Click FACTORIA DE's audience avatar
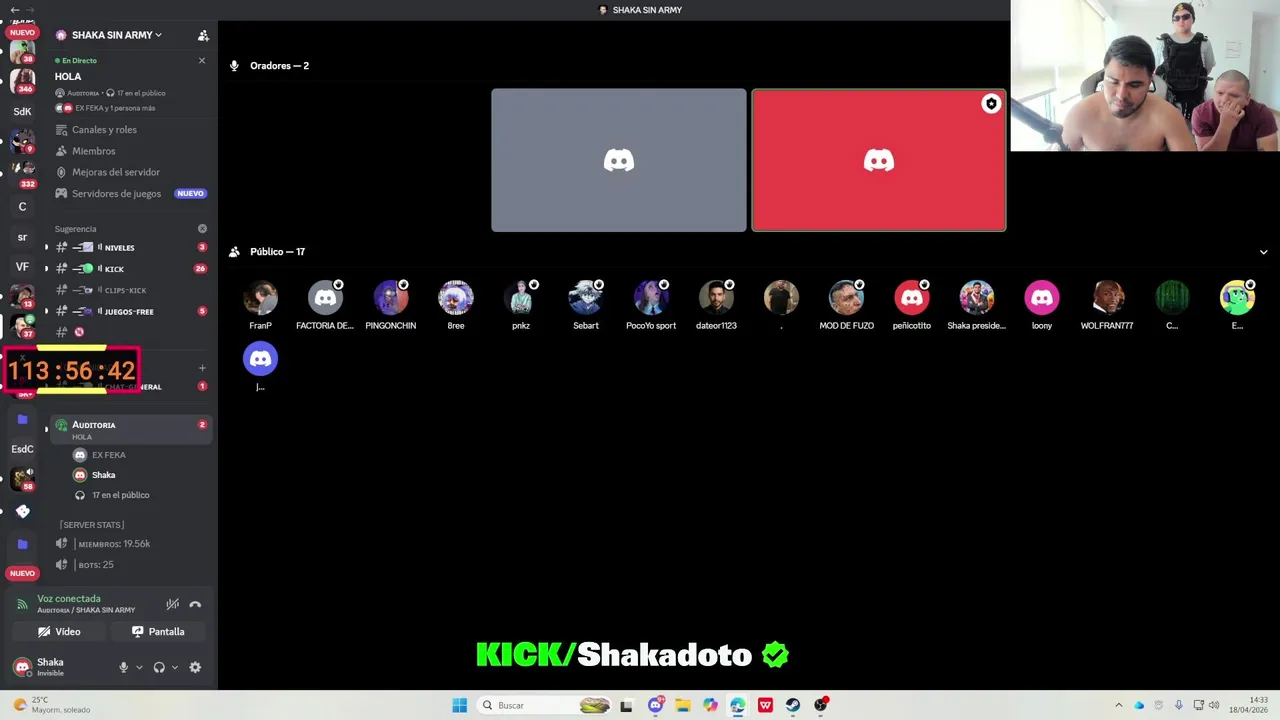Image resolution: width=1280 pixels, height=720 pixels. (x=325, y=298)
